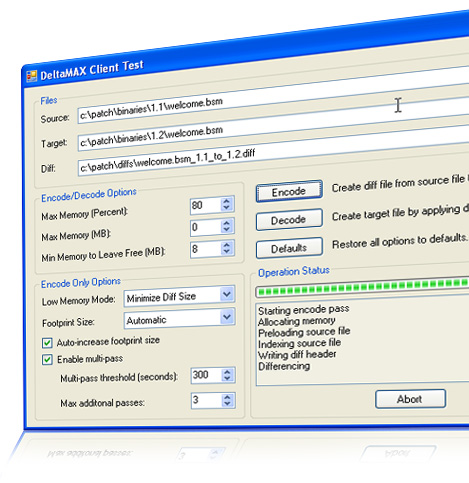This screenshot has width=469, height=483.
Task: Decrease Min Memory to Leave Free value
Action: (x=227, y=252)
